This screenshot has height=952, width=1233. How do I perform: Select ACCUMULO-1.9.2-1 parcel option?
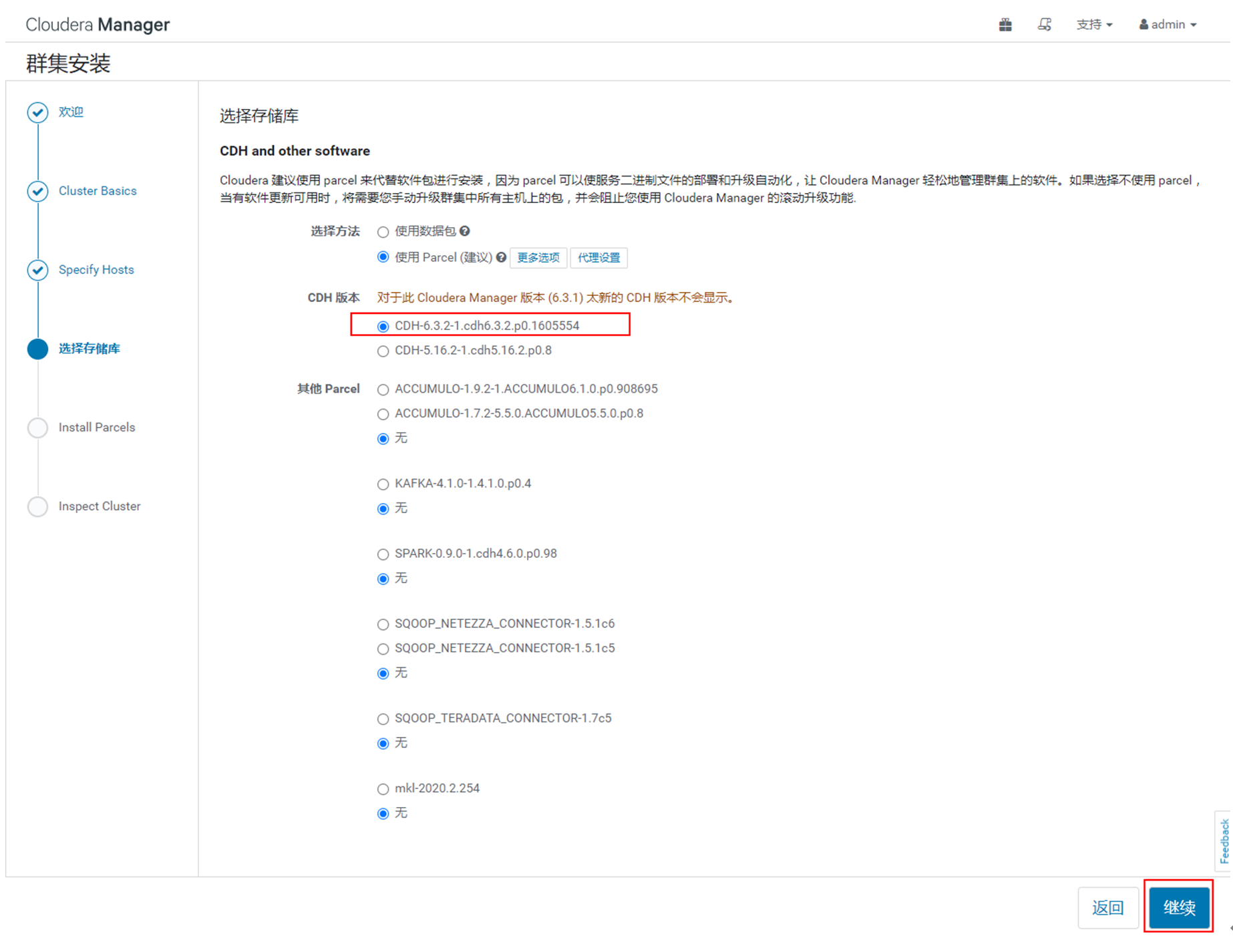(383, 389)
